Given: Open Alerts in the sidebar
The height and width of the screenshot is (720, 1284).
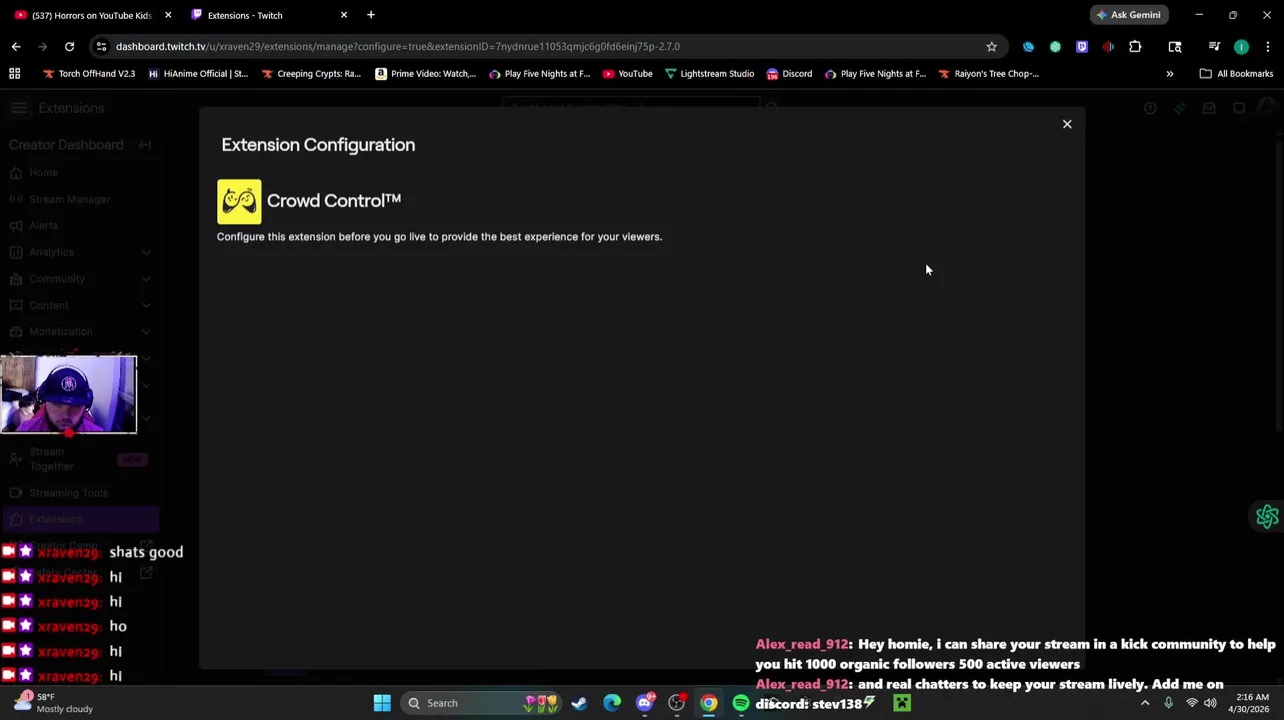Looking at the screenshot, I should [x=80, y=225].
